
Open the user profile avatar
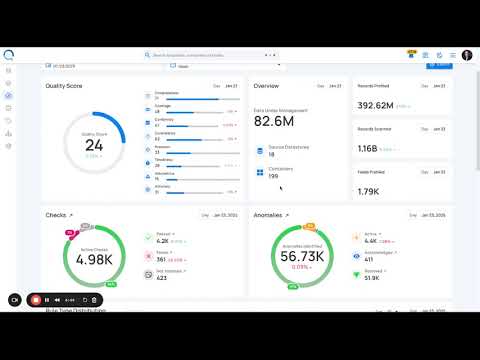(467, 55)
